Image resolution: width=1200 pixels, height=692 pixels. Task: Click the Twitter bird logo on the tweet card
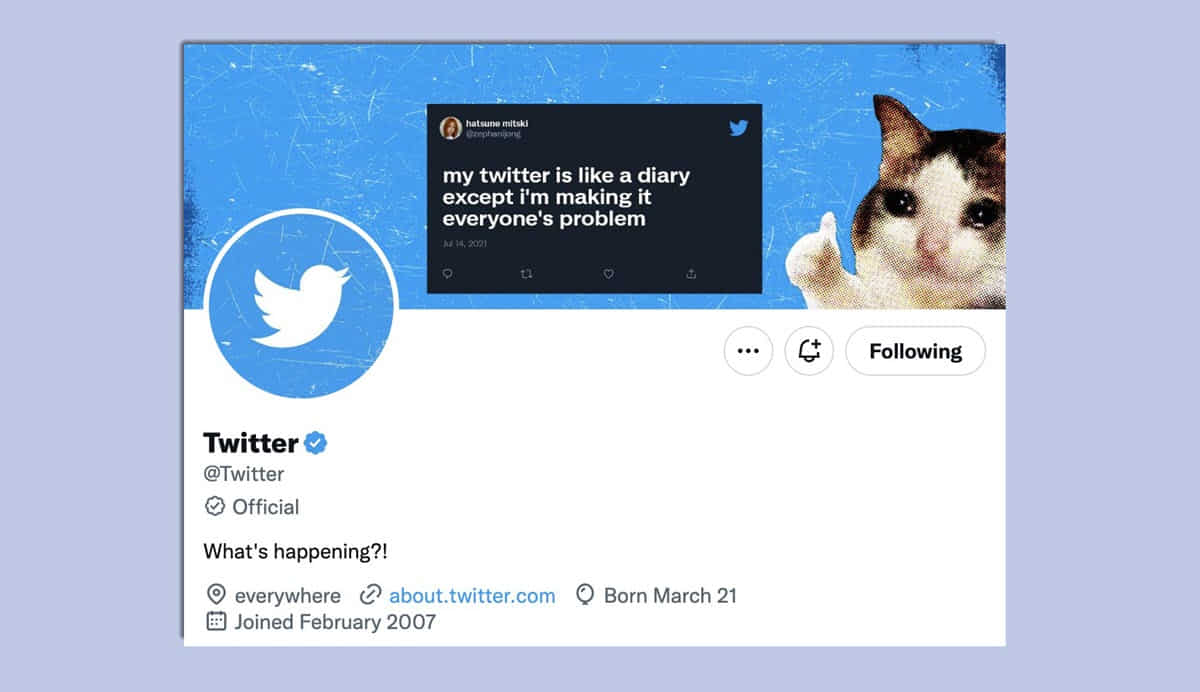(x=739, y=128)
